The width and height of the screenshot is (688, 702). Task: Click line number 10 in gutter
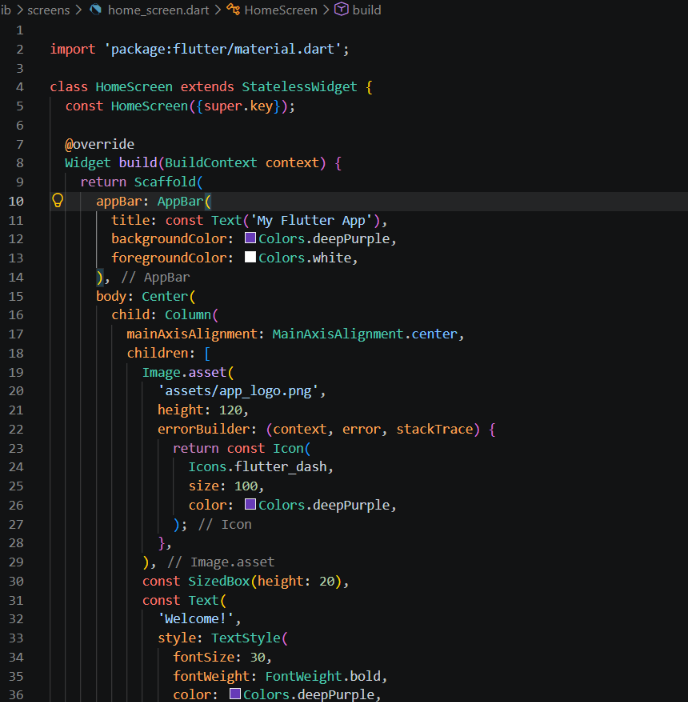pyautogui.click(x=16, y=201)
